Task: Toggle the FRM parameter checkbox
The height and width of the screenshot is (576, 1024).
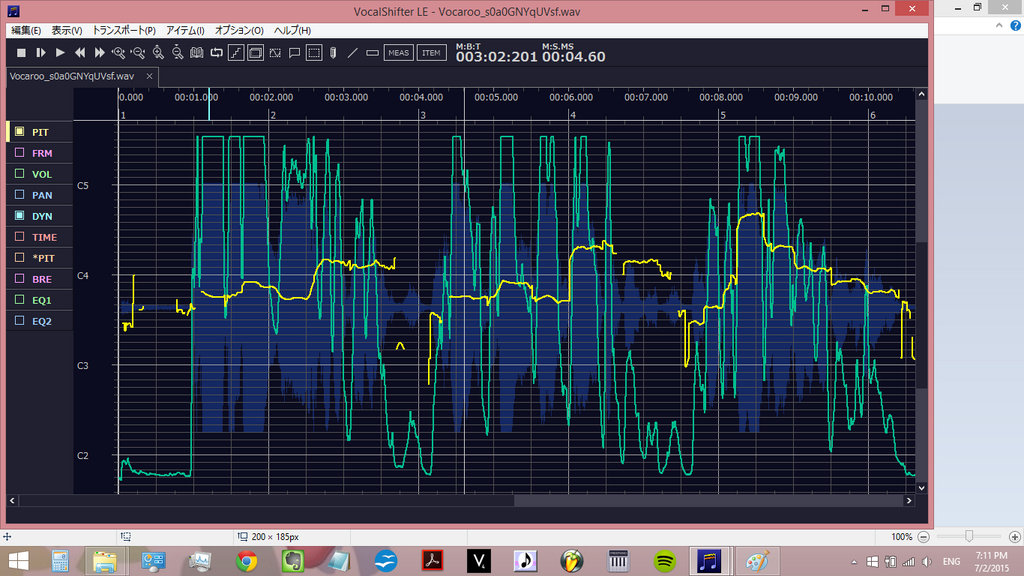Action: pyautogui.click(x=19, y=153)
